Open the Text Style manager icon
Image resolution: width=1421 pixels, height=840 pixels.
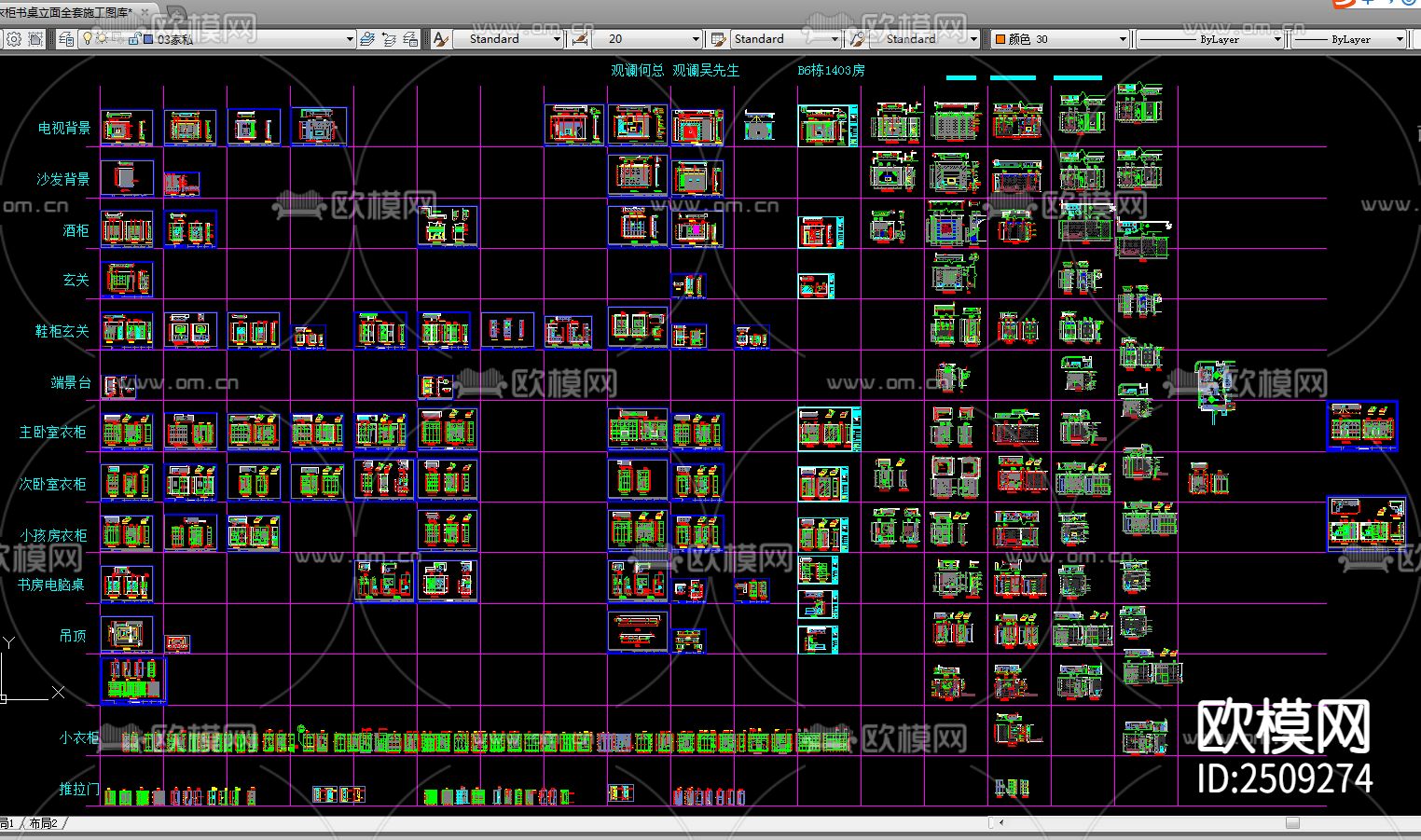click(442, 39)
